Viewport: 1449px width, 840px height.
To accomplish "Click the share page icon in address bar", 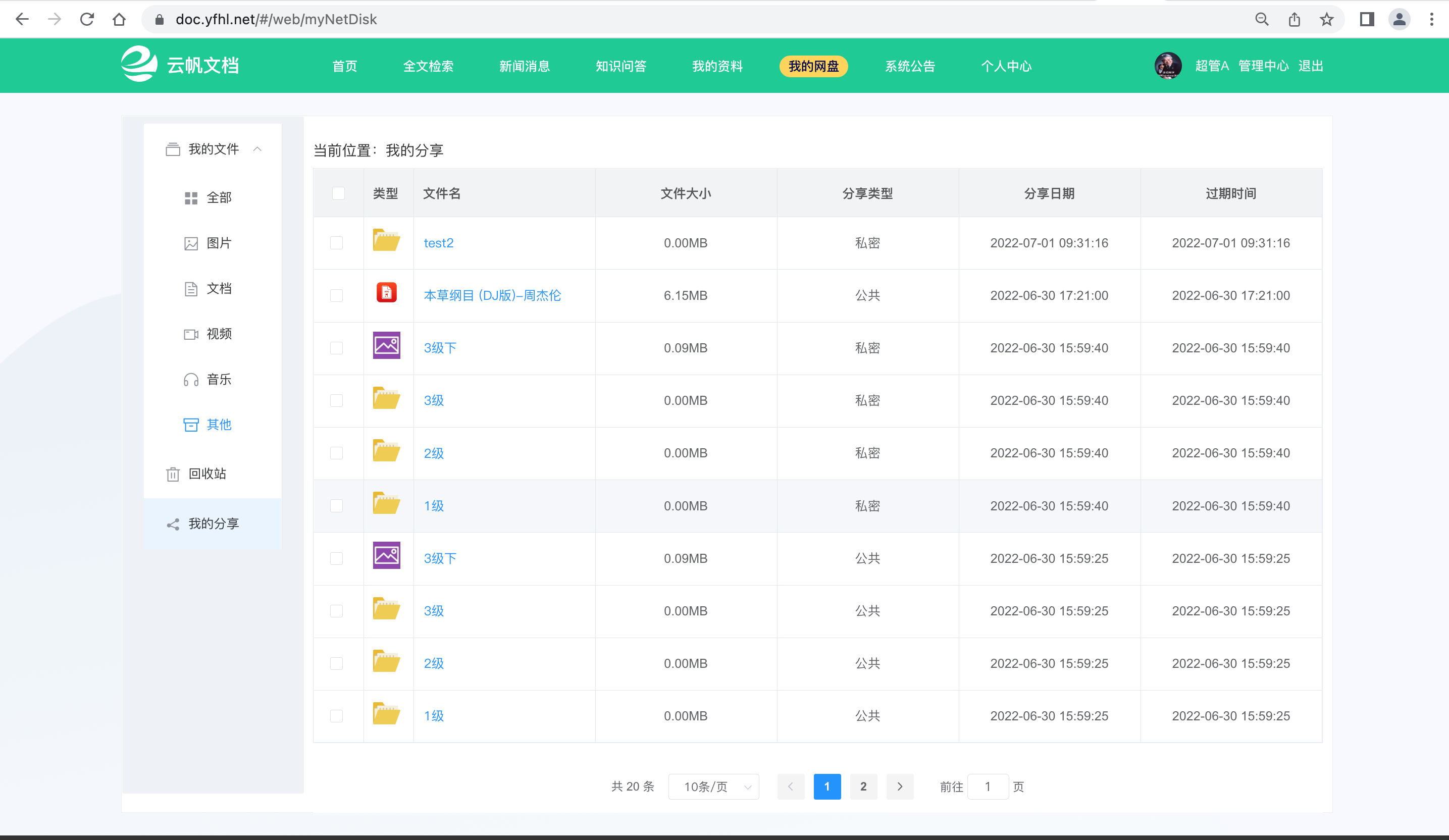I will pyautogui.click(x=1295, y=20).
